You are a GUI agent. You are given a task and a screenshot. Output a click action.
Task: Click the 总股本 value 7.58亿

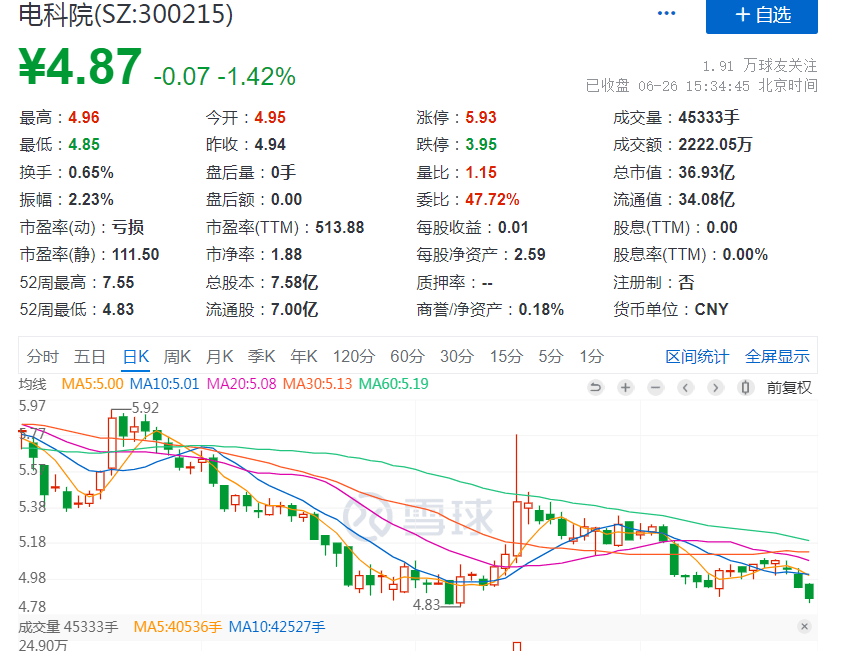(294, 283)
